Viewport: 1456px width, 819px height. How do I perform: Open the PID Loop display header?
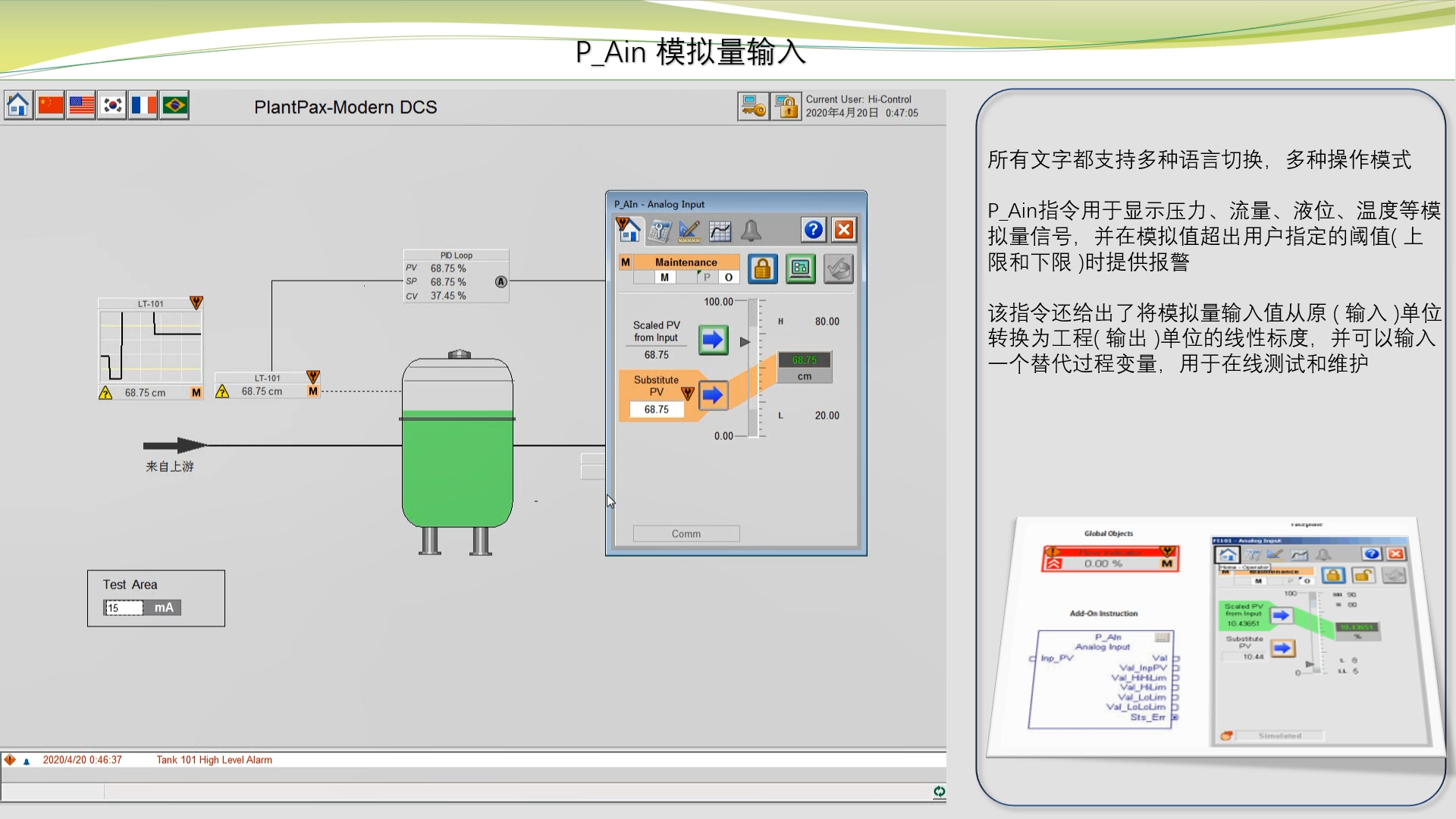(457, 256)
